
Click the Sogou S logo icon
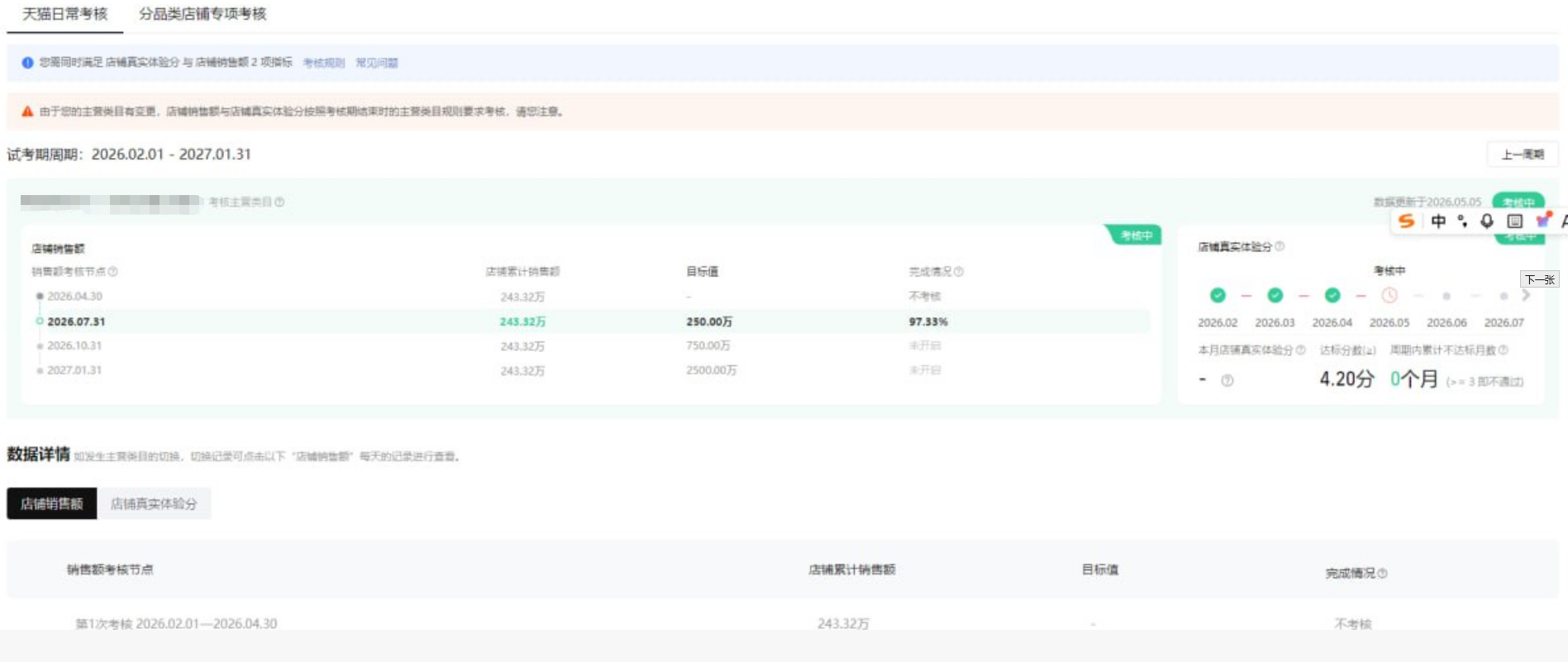[1406, 221]
